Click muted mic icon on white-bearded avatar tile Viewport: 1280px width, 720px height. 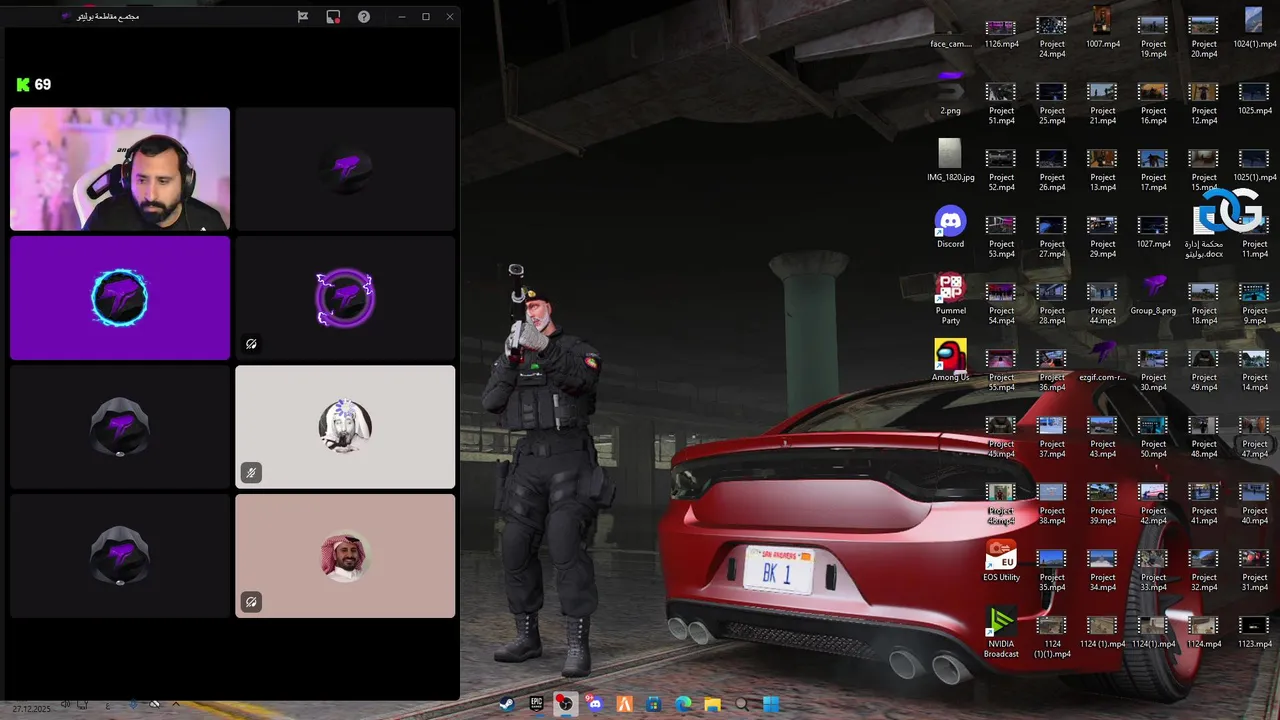coord(251,473)
